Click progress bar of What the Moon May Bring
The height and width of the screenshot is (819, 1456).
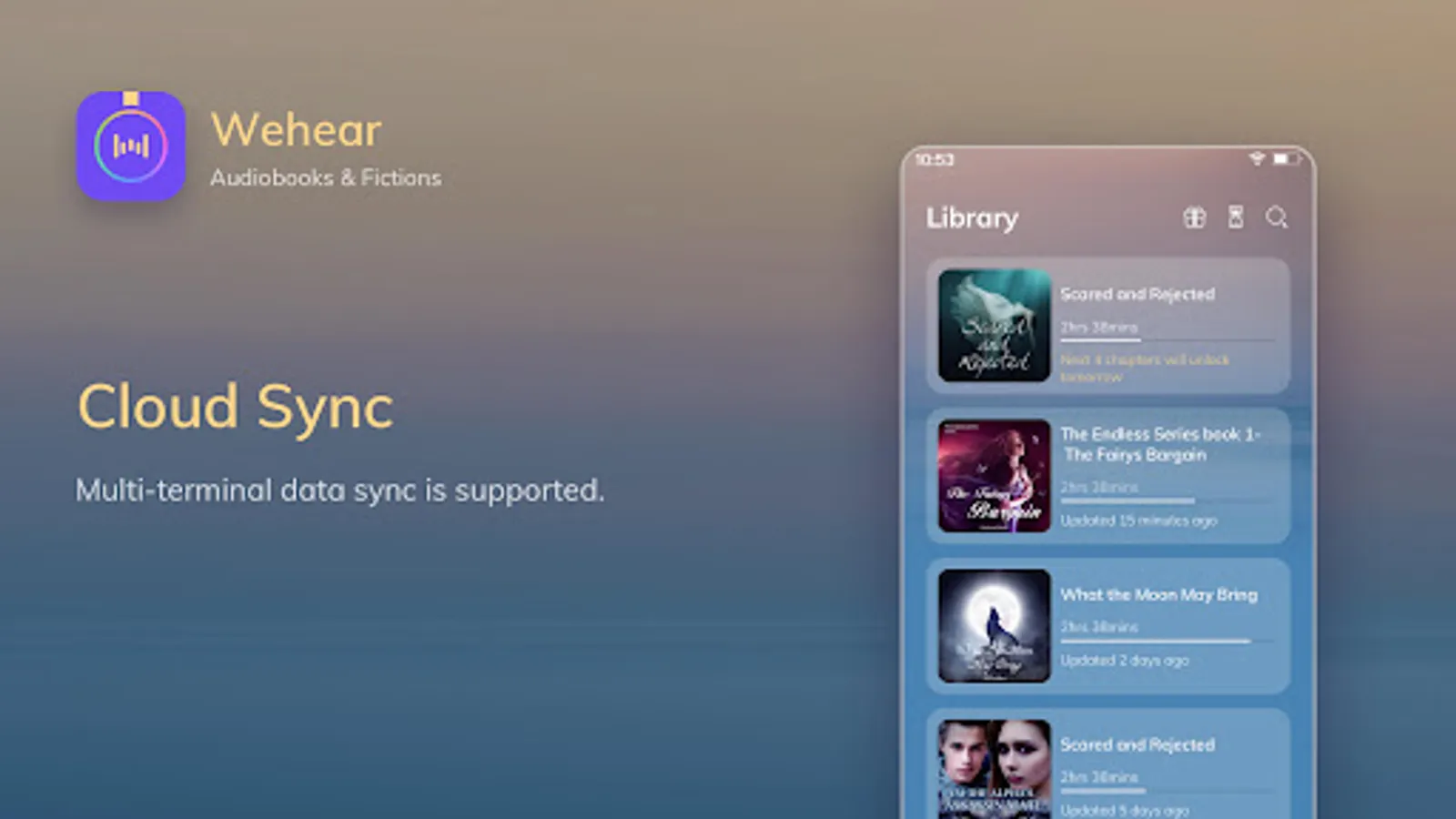click(1168, 641)
